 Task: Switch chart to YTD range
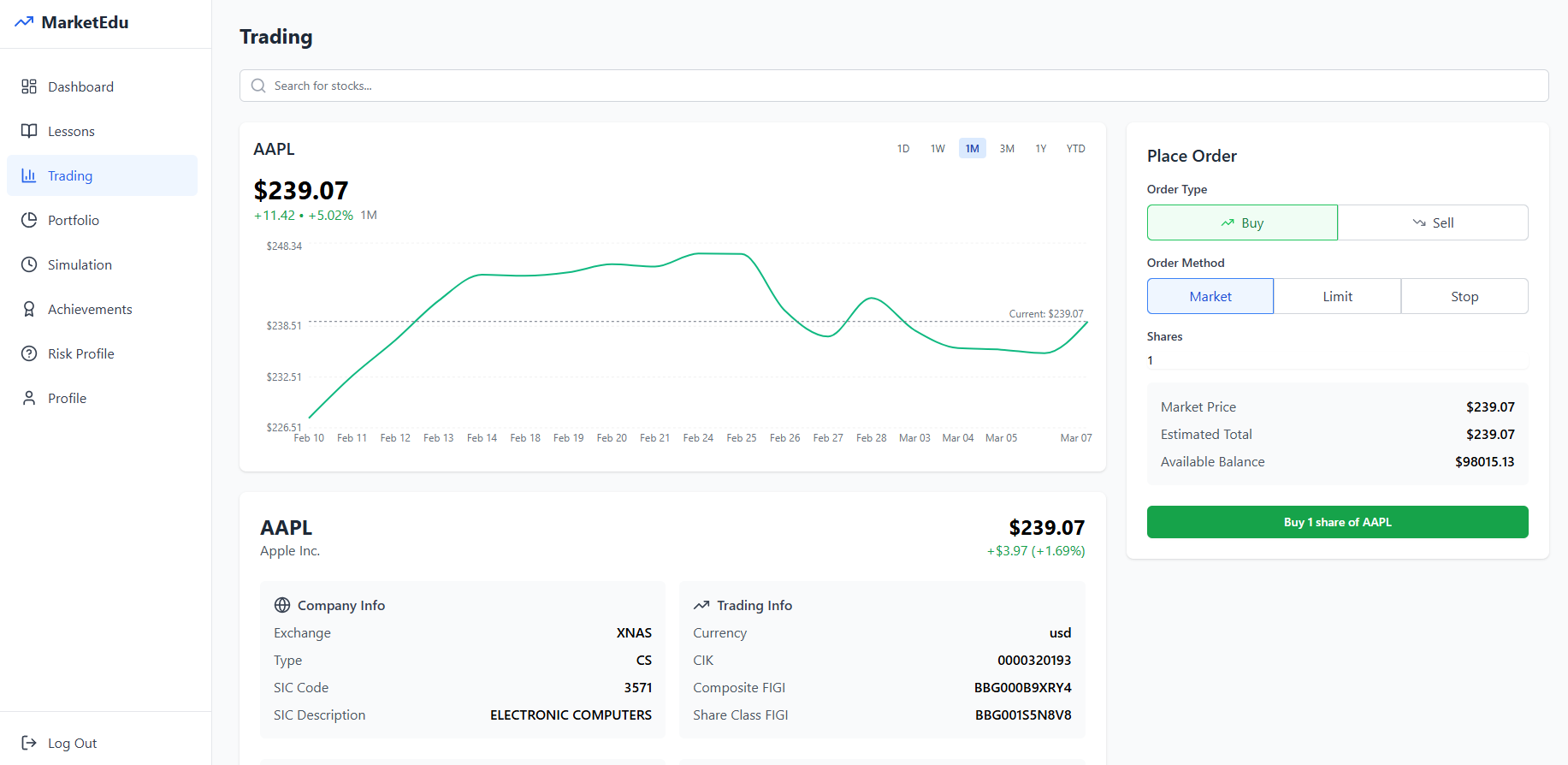pos(1076,149)
